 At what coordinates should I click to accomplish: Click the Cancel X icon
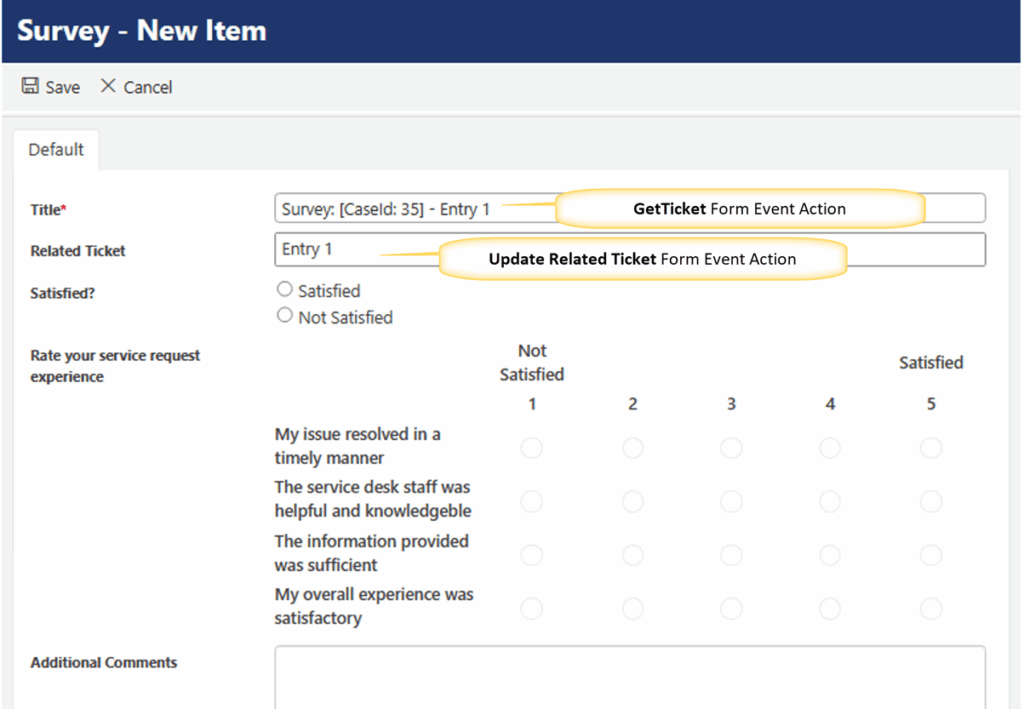(x=108, y=87)
